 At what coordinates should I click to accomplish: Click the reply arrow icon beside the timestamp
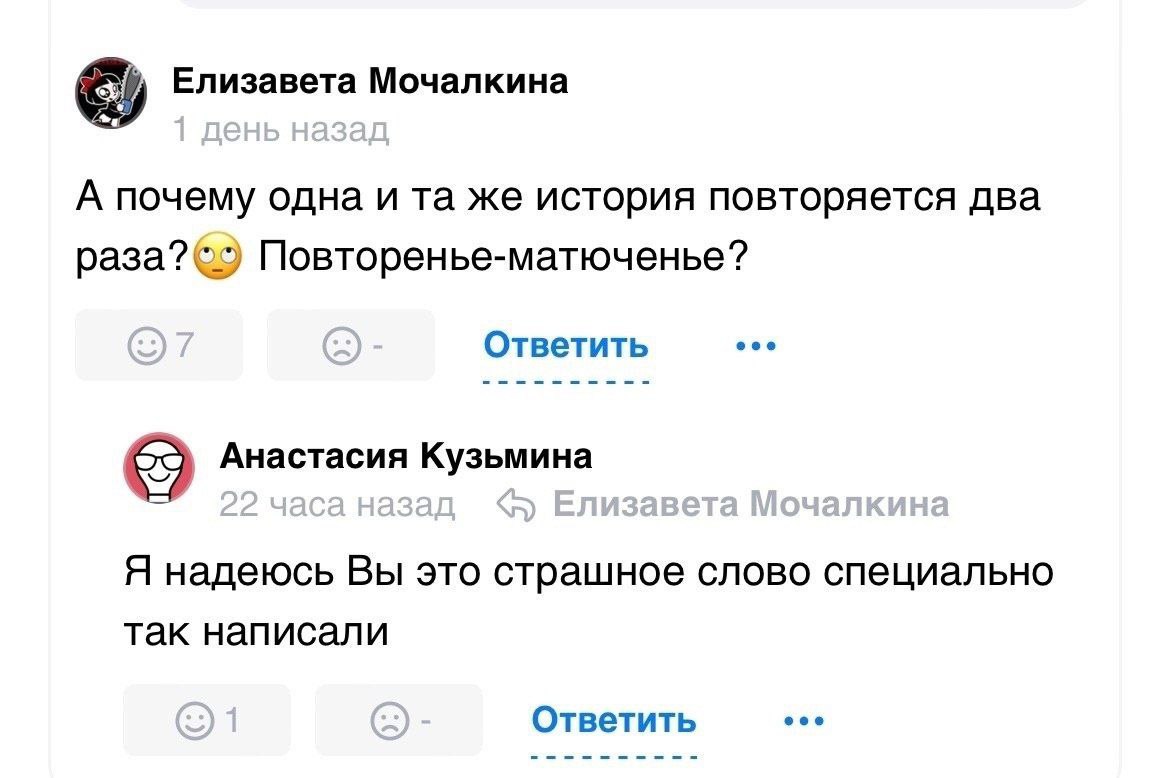[514, 505]
